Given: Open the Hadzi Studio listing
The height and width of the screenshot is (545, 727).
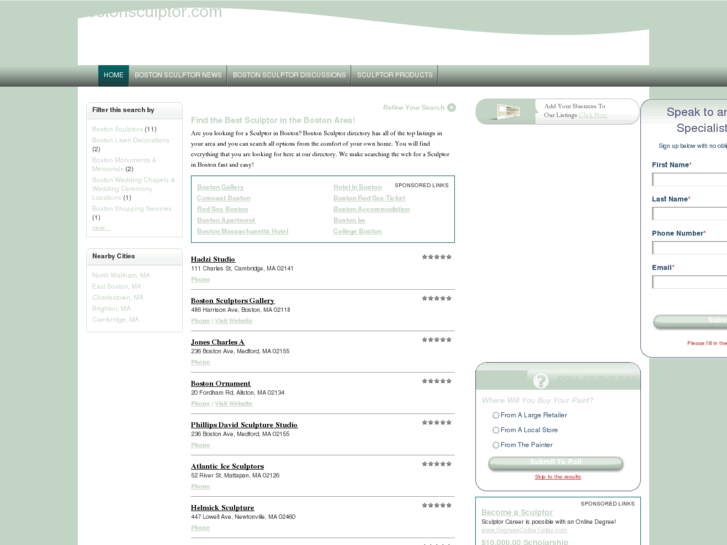Looking at the screenshot, I should point(213,259).
